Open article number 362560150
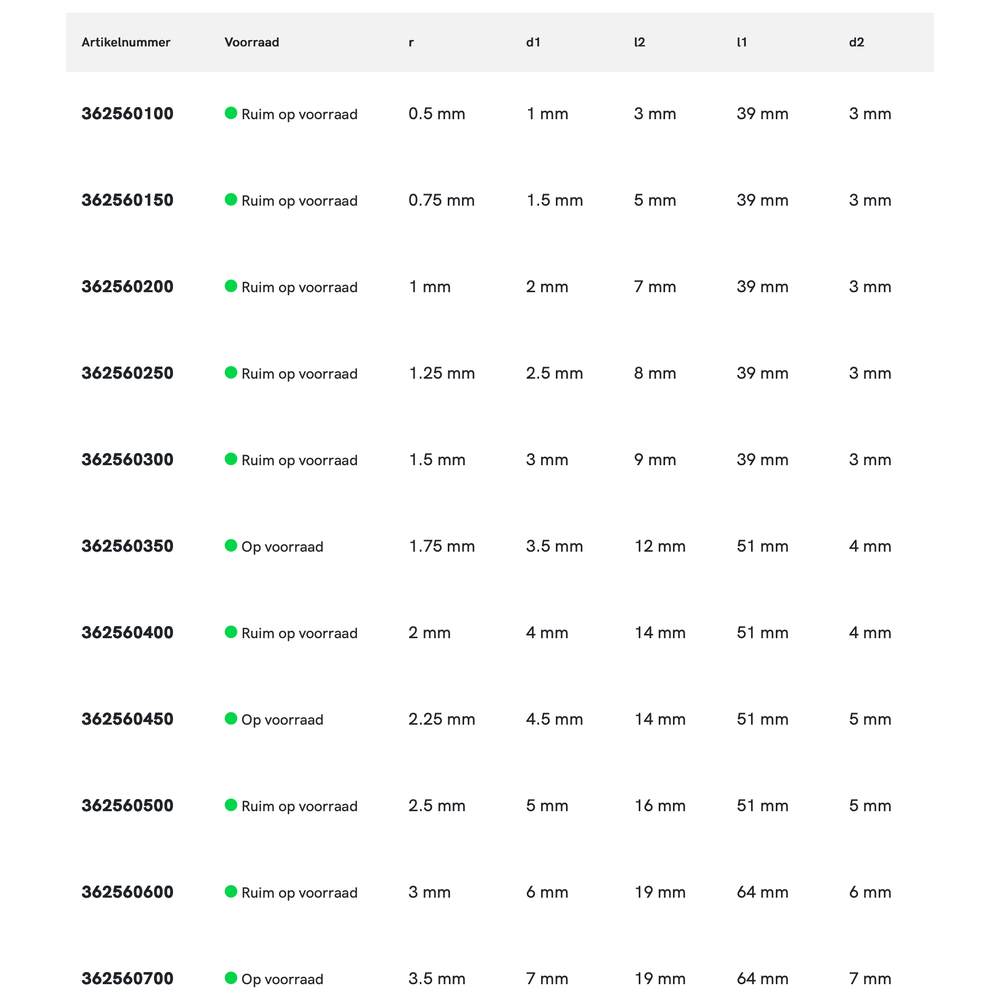The image size is (1000, 1000). point(127,200)
